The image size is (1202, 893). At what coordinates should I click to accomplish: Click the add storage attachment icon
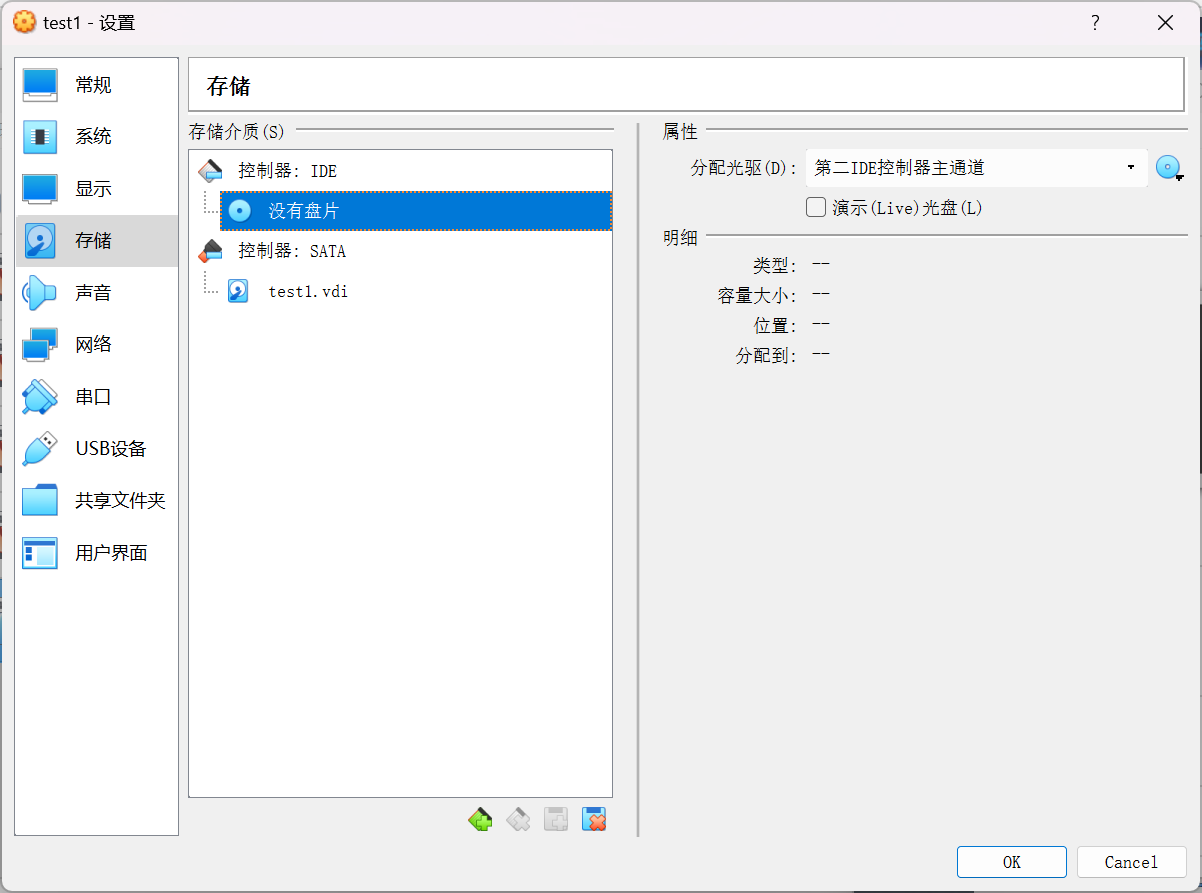click(556, 821)
